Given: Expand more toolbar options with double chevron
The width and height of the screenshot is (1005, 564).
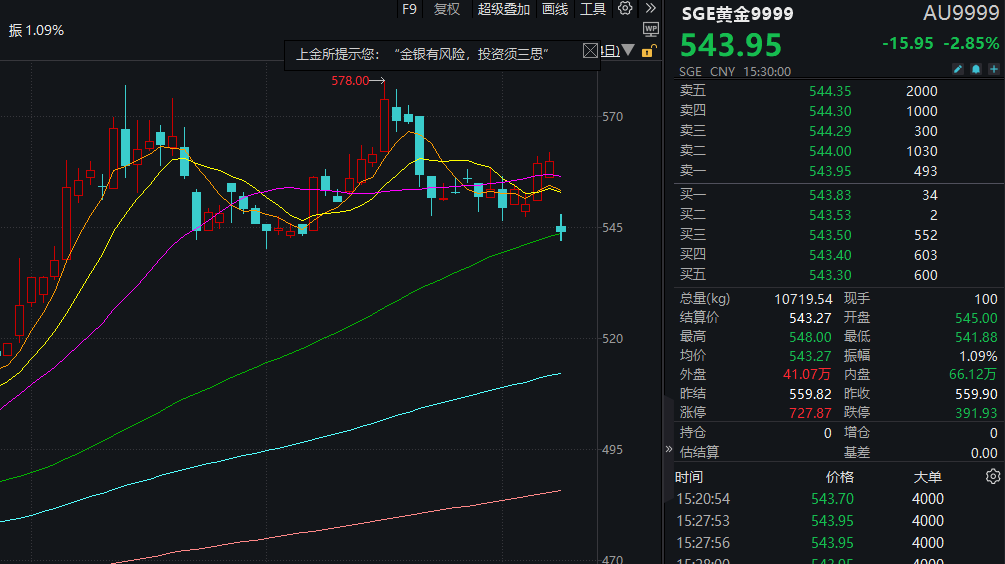Looking at the screenshot, I should 650,9.
